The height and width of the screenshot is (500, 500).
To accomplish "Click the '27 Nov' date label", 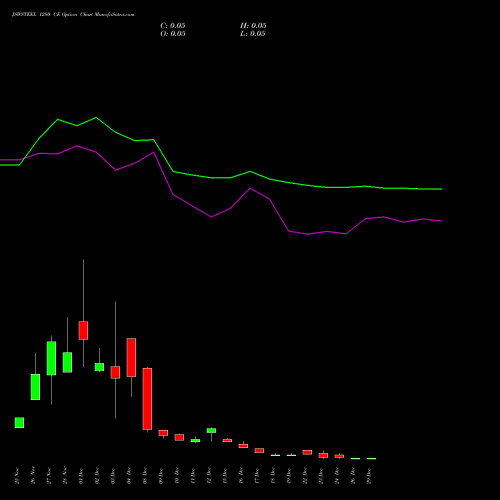I will click(x=49, y=476).
